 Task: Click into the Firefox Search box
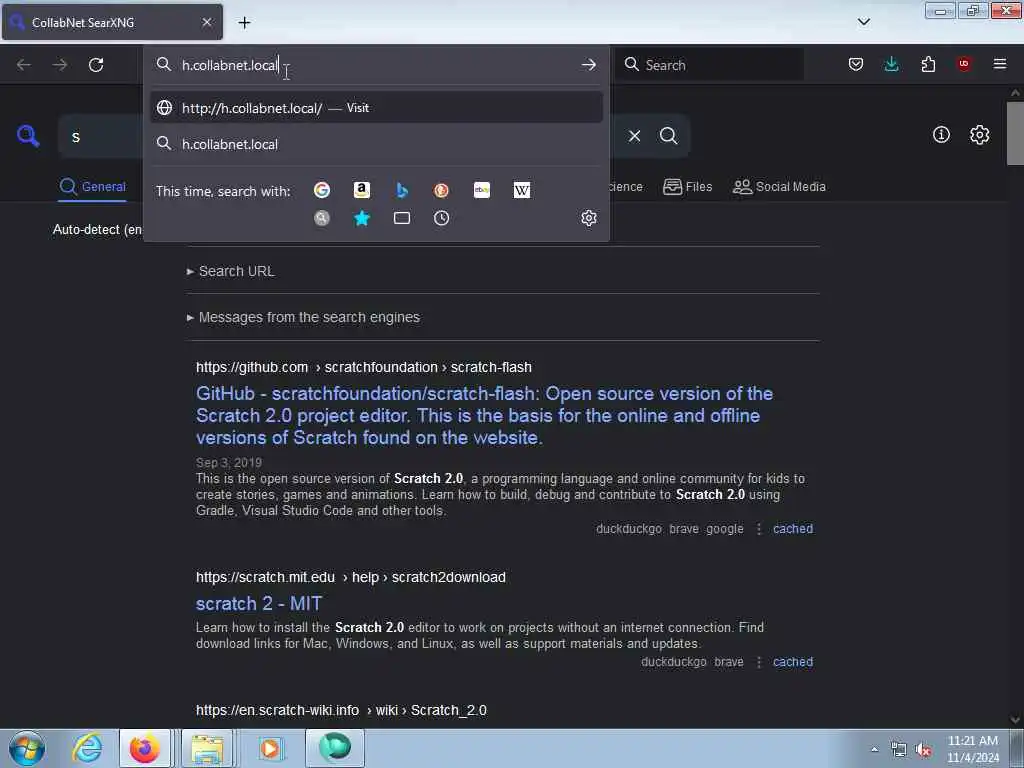[x=709, y=65]
